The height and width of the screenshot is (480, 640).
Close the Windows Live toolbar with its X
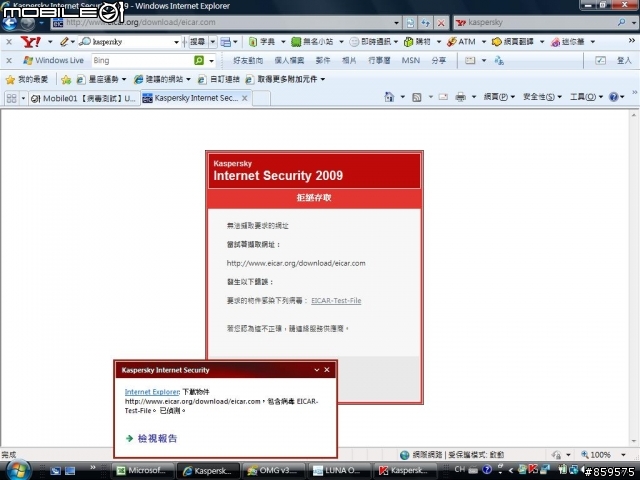pyautogui.click(x=9, y=60)
